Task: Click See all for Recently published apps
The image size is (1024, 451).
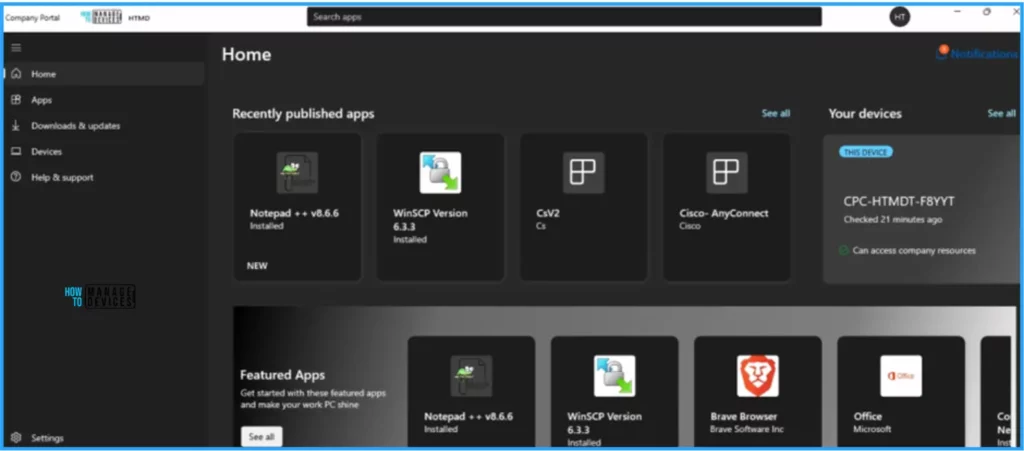Action: click(775, 114)
